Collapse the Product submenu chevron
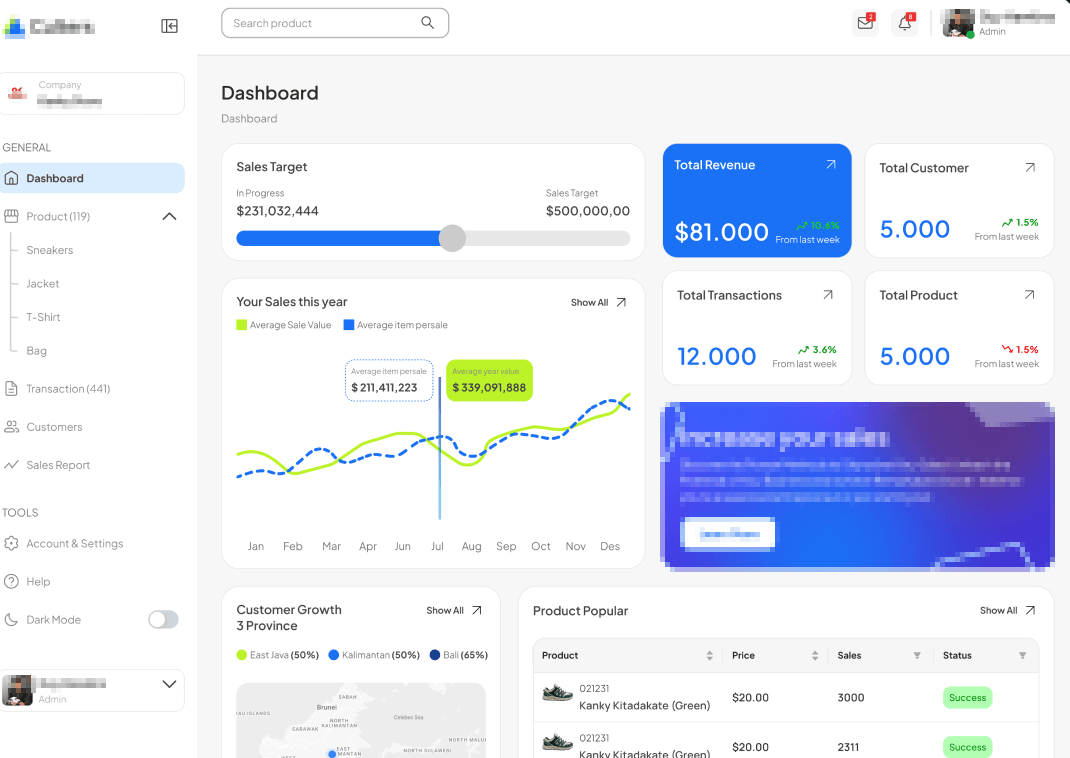This screenshot has width=1070, height=758. [x=169, y=217]
